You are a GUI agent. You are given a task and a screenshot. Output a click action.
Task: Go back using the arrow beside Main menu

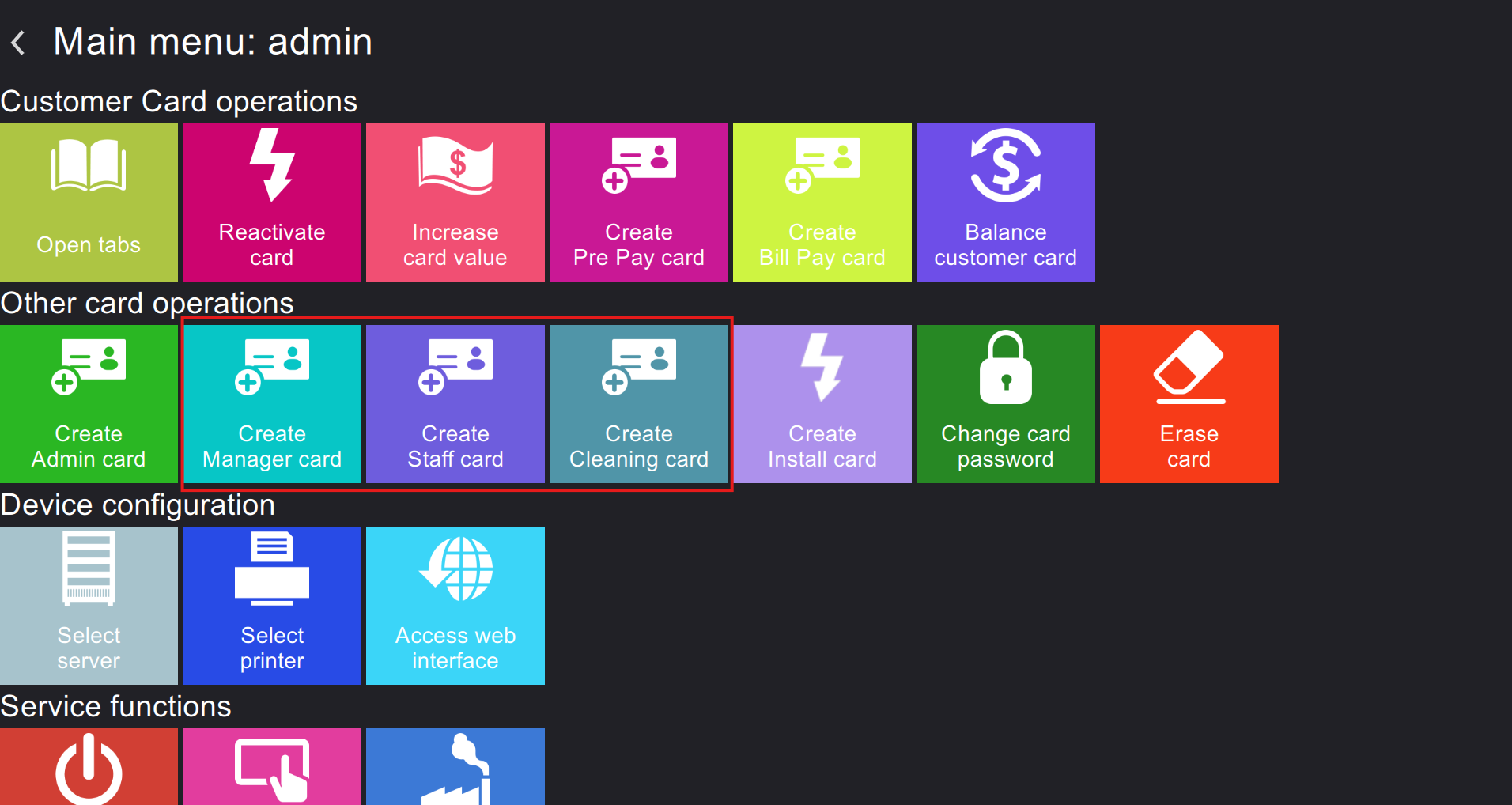(18, 42)
